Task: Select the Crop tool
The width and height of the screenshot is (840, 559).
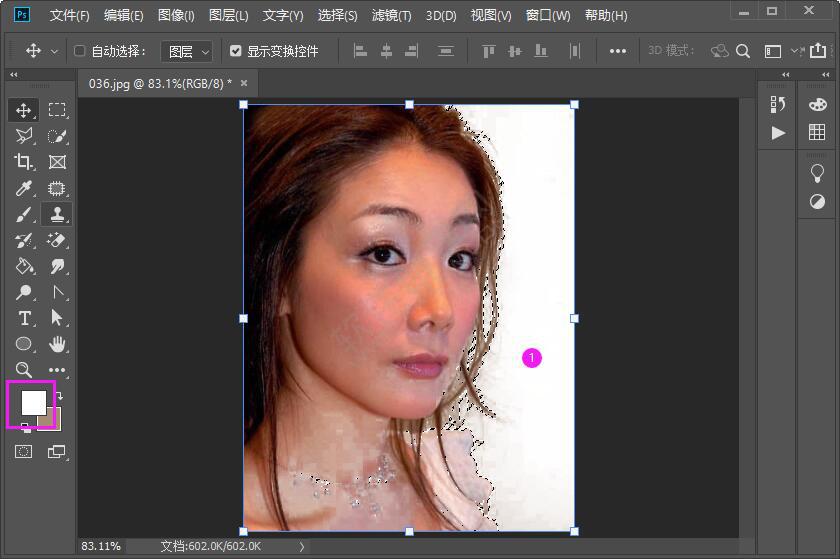Action: (24, 162)
